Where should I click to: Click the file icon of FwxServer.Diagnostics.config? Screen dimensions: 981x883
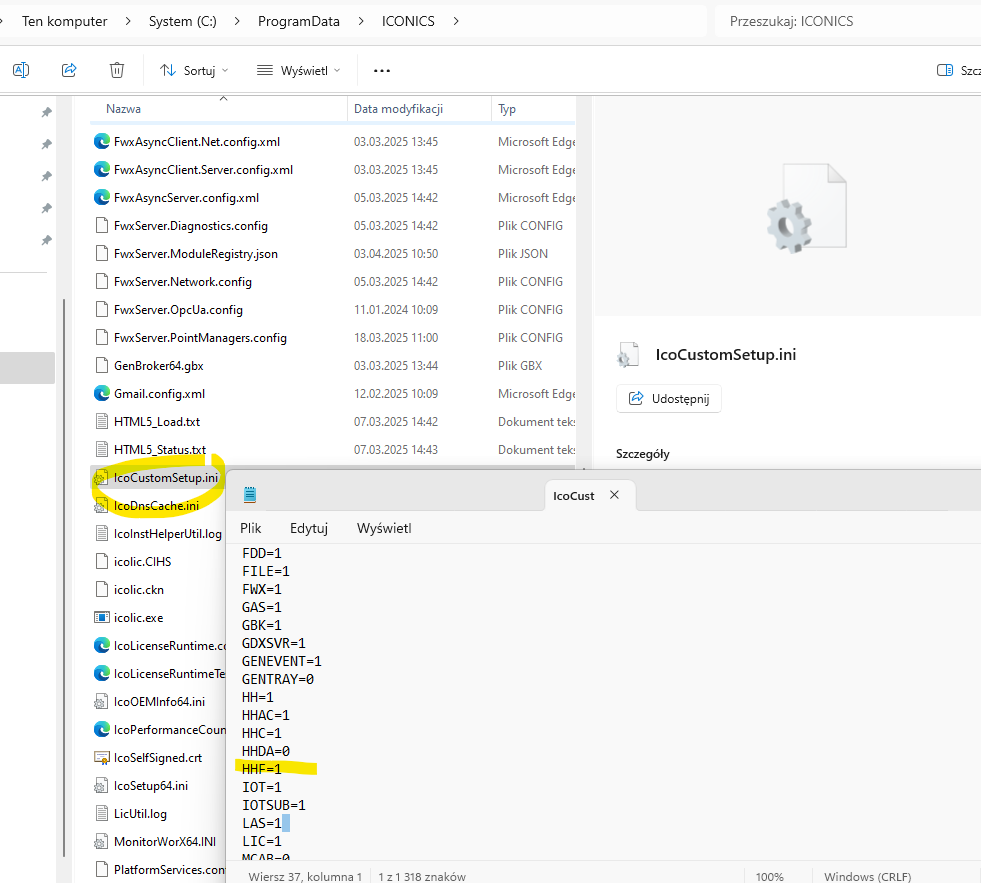(x=101, y=225)
